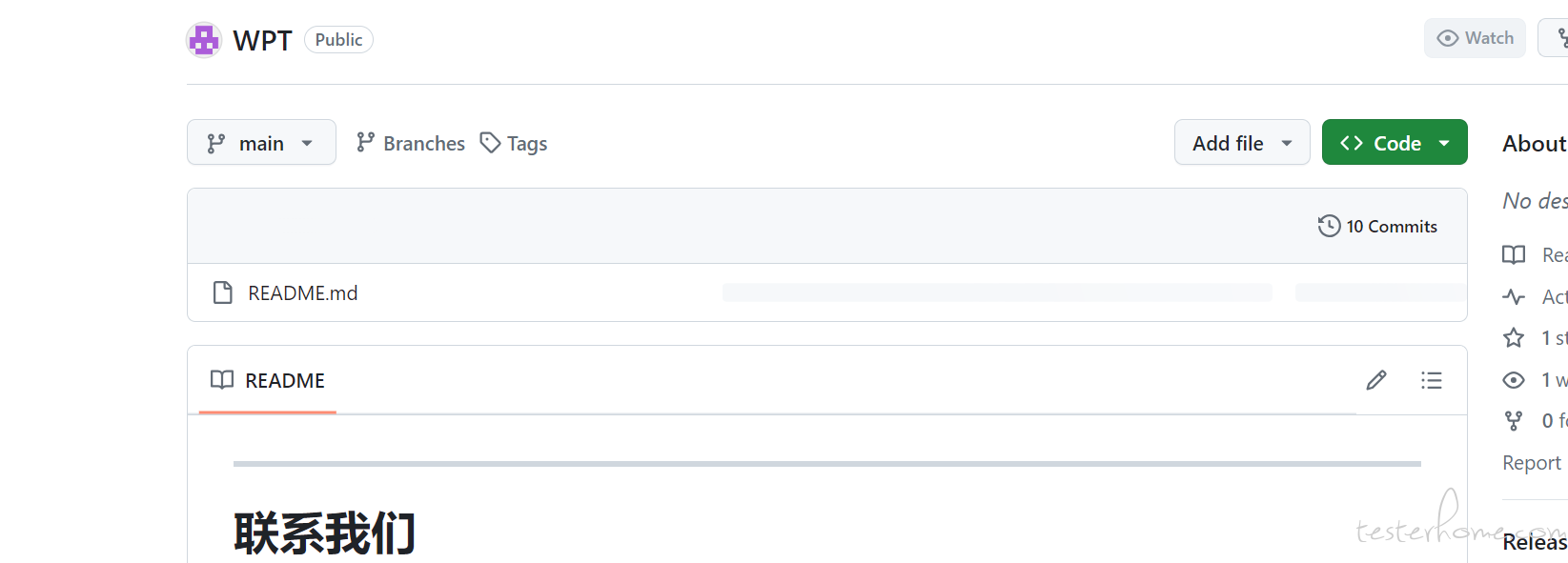Select the README tab

268,380
